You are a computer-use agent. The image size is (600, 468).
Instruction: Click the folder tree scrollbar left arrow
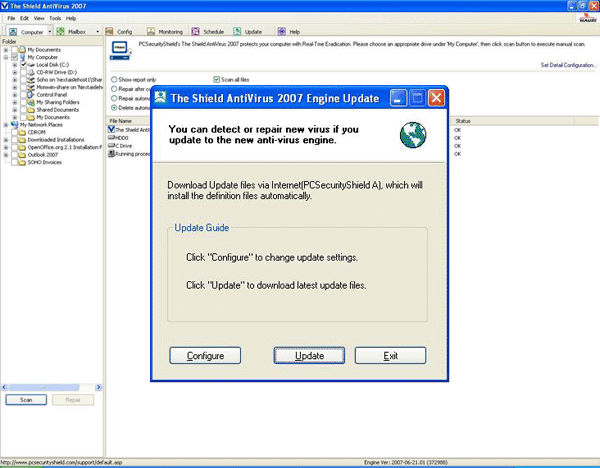(x=5, y=387)
